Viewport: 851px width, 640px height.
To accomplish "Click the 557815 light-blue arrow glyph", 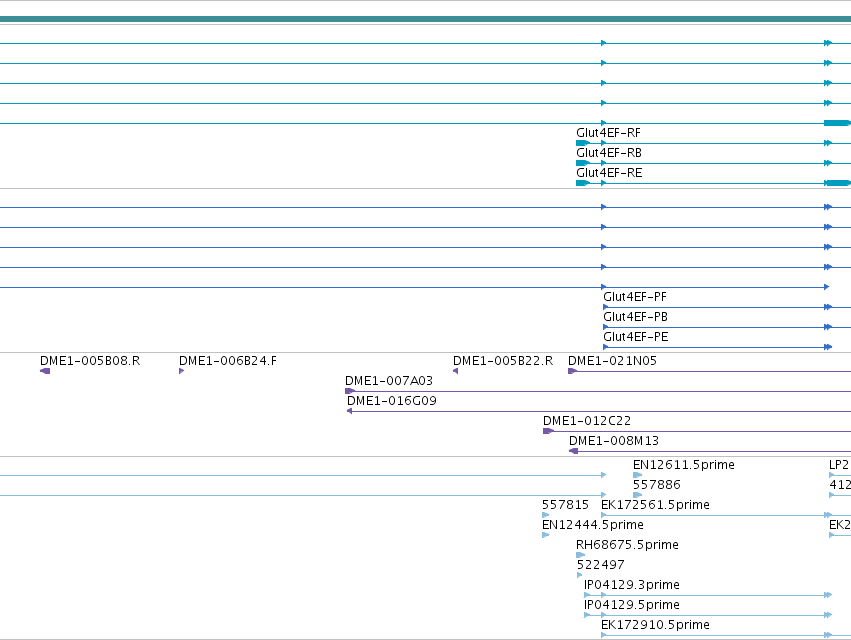I will click(x=545, y=516).
